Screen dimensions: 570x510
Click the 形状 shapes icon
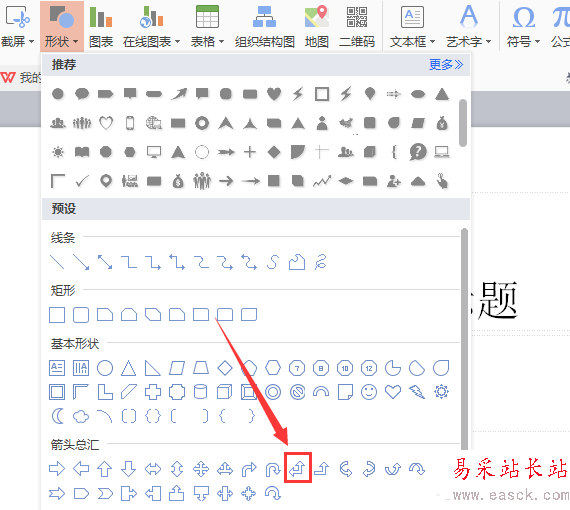click(61, 17)
